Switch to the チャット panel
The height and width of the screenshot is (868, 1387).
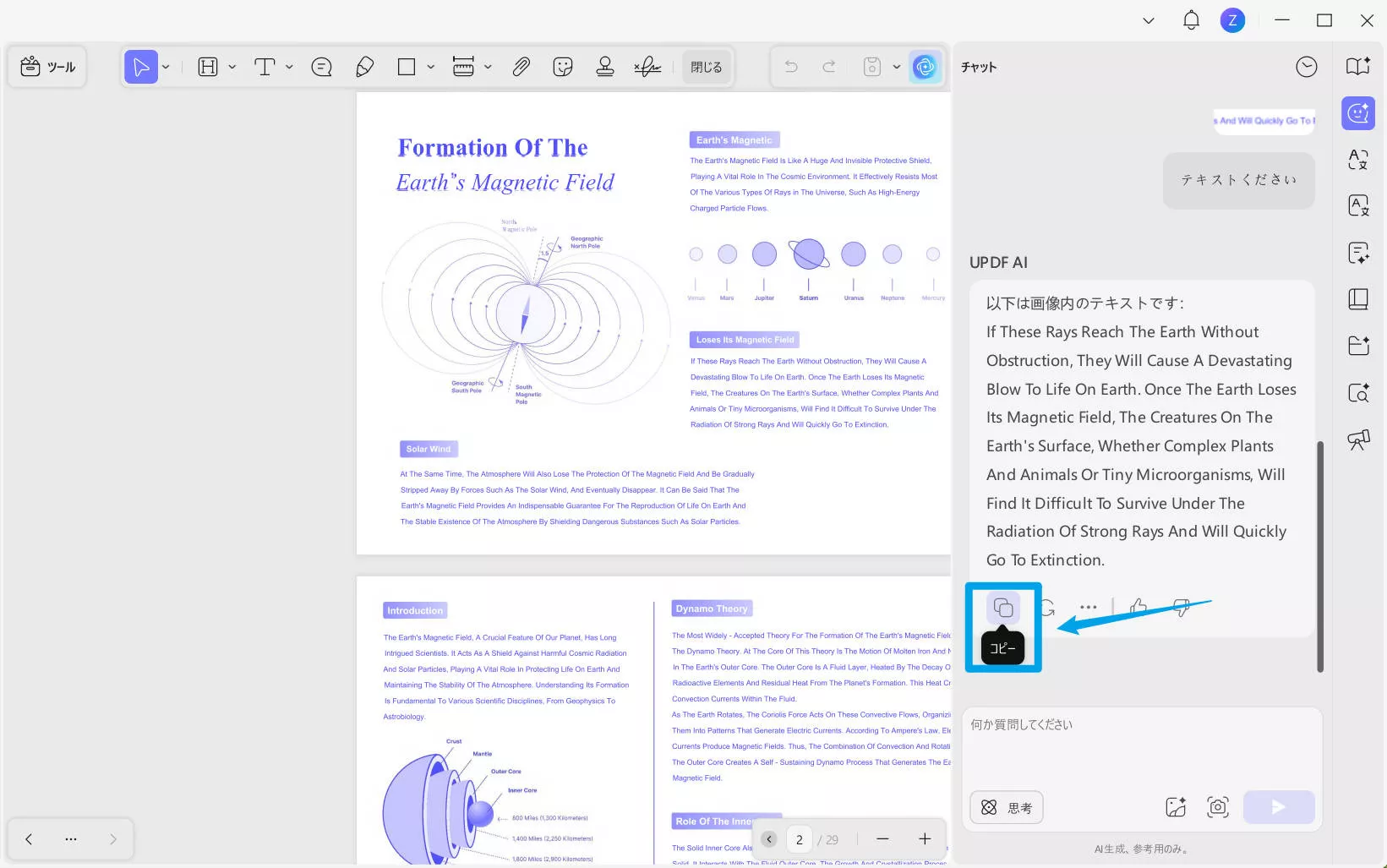click(1358, 112)
